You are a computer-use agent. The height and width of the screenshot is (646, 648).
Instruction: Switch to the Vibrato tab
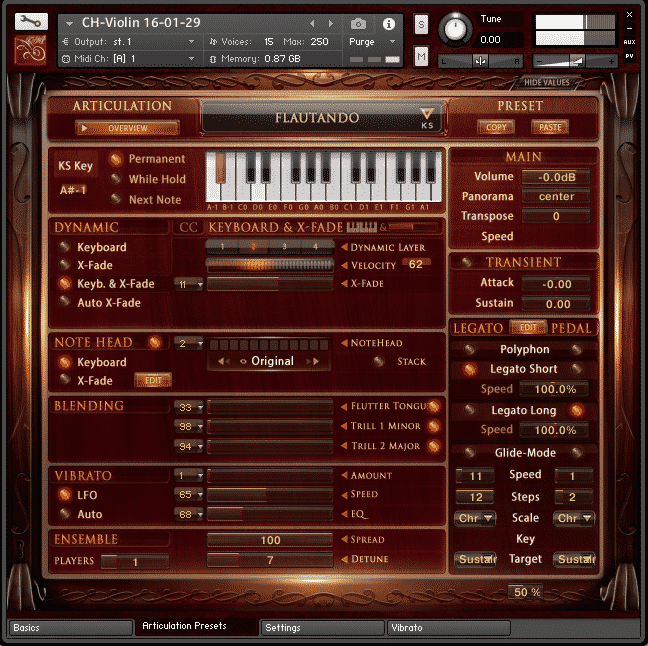tap(449, 628)
